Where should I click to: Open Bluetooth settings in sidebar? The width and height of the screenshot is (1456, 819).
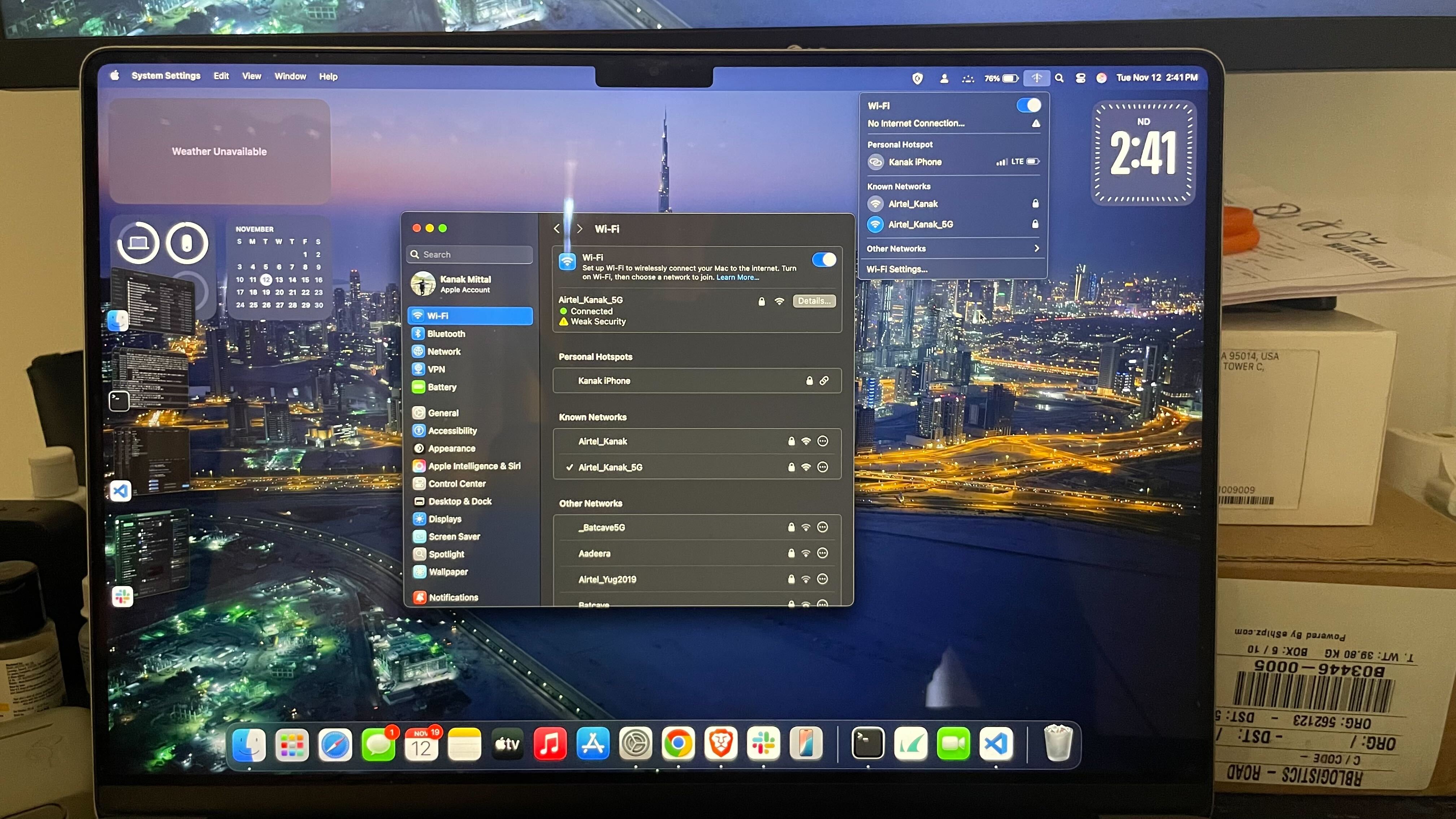pos(446,333)
